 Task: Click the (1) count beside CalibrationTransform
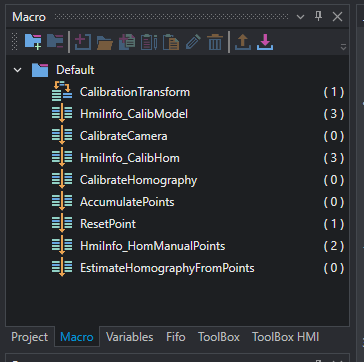(x=334, y=92)
